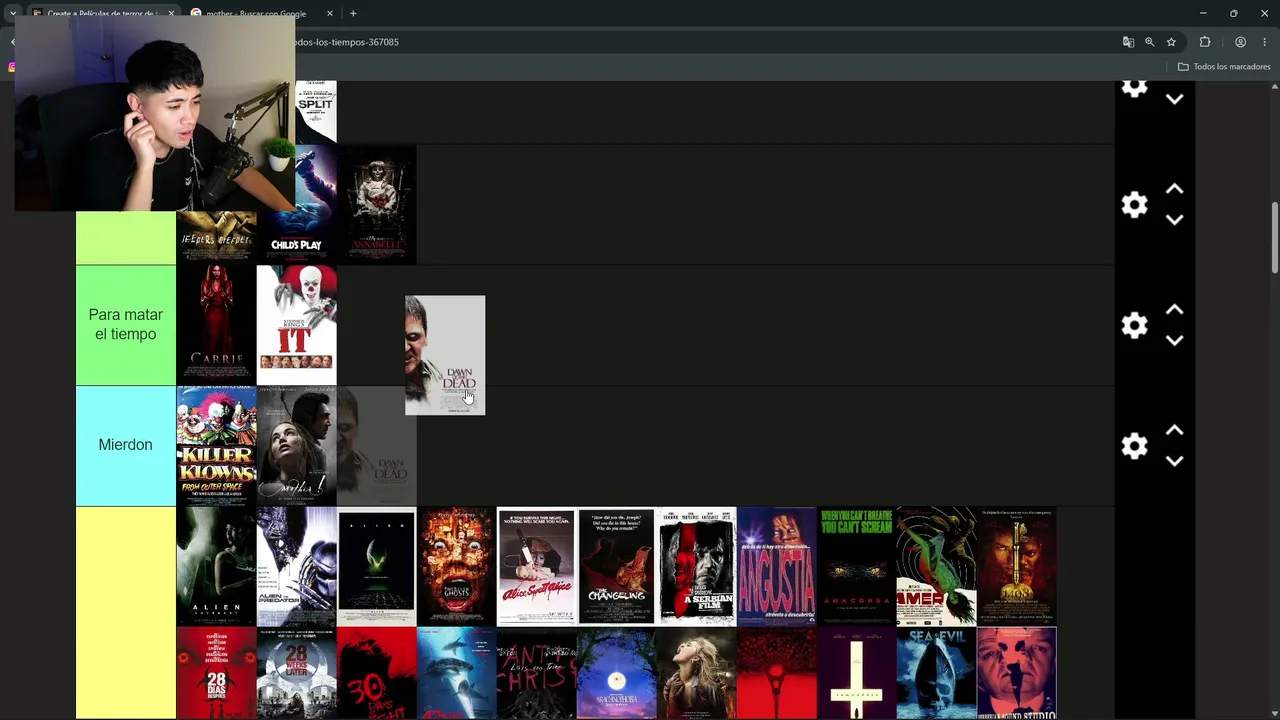Switch to the Create a Películas de terror tab
The height and width of the screenshot is (720, 1280).
tap(101, 13)
